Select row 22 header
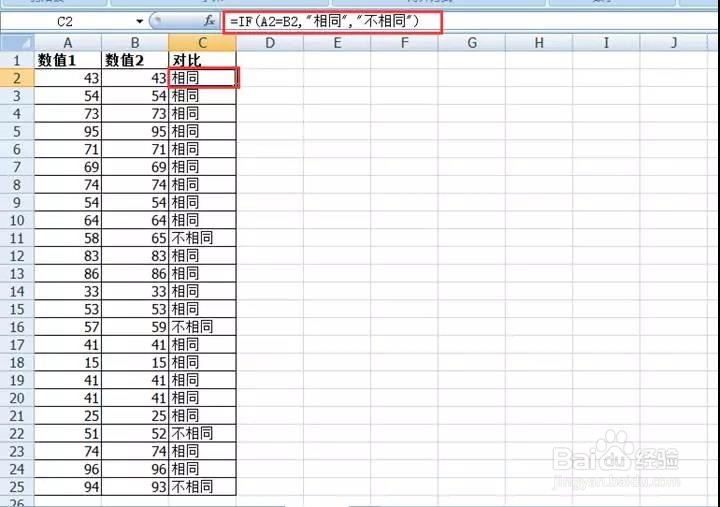The height and width of the screenshot is (507, 720). click(x=17, y=434)
